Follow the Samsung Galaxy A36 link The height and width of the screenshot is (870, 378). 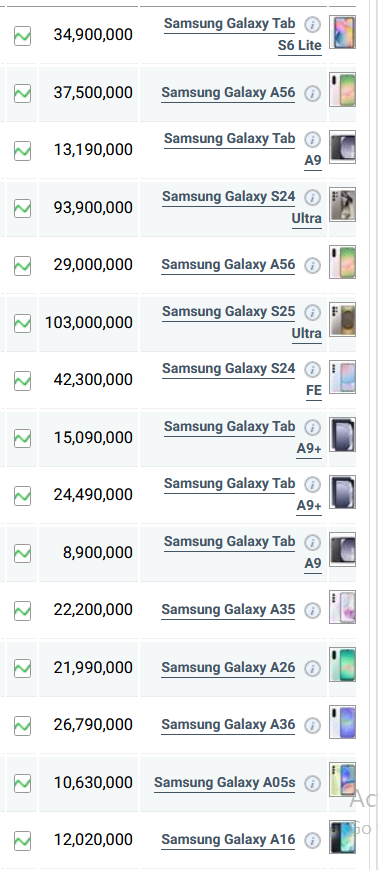[x=228, y=725]
